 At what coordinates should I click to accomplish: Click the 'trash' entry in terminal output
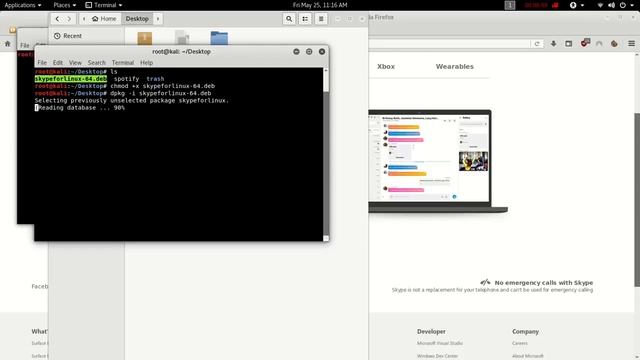point(155,79)
